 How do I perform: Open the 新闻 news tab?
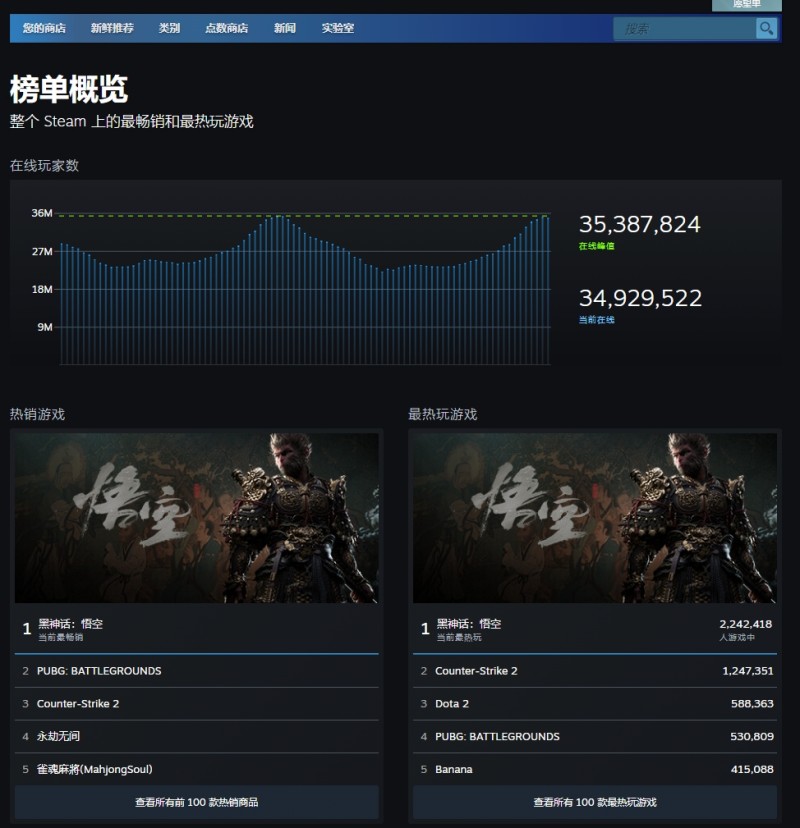coord(284,28)
